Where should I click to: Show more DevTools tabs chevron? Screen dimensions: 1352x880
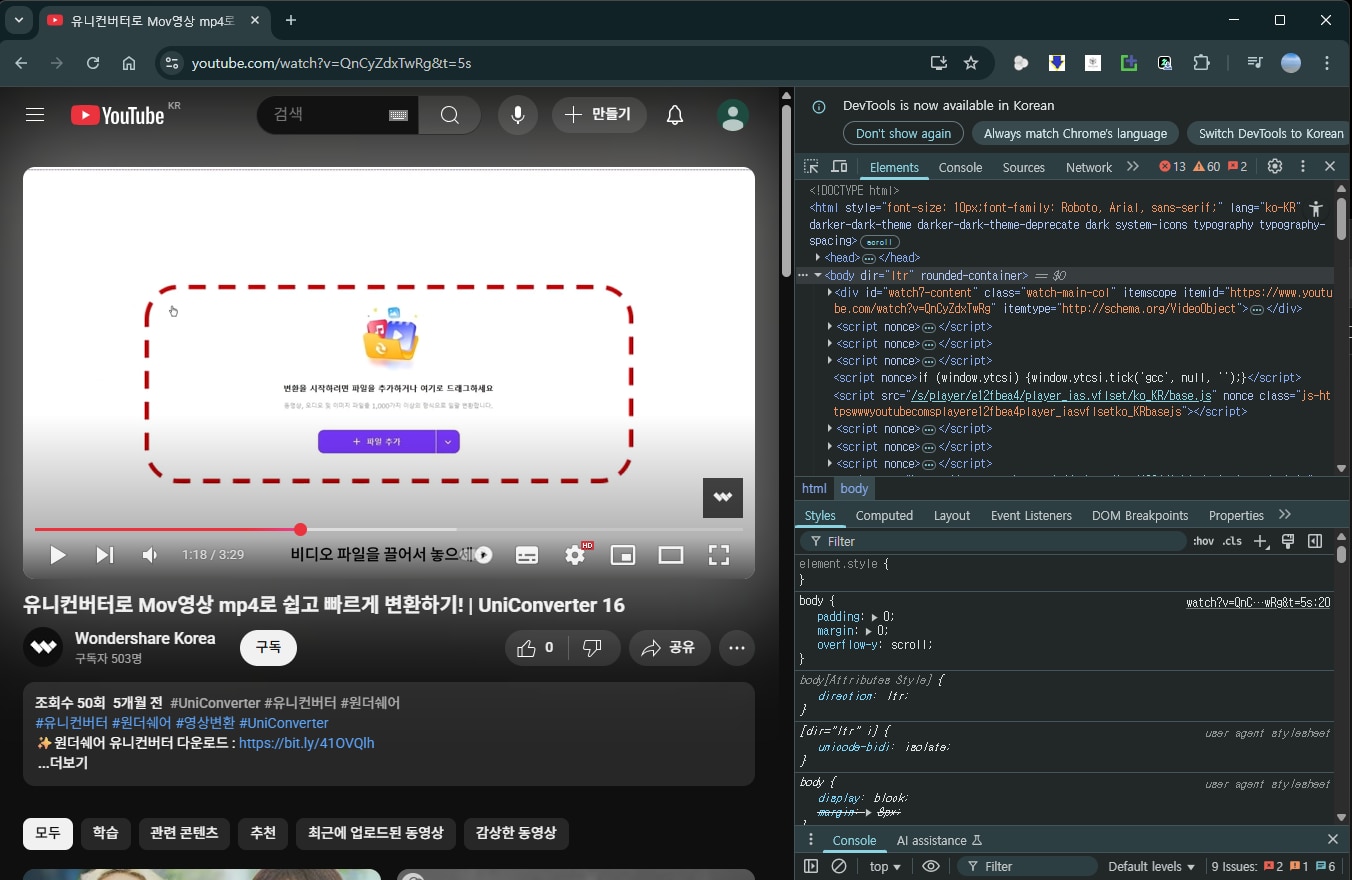coord(1132,166)
